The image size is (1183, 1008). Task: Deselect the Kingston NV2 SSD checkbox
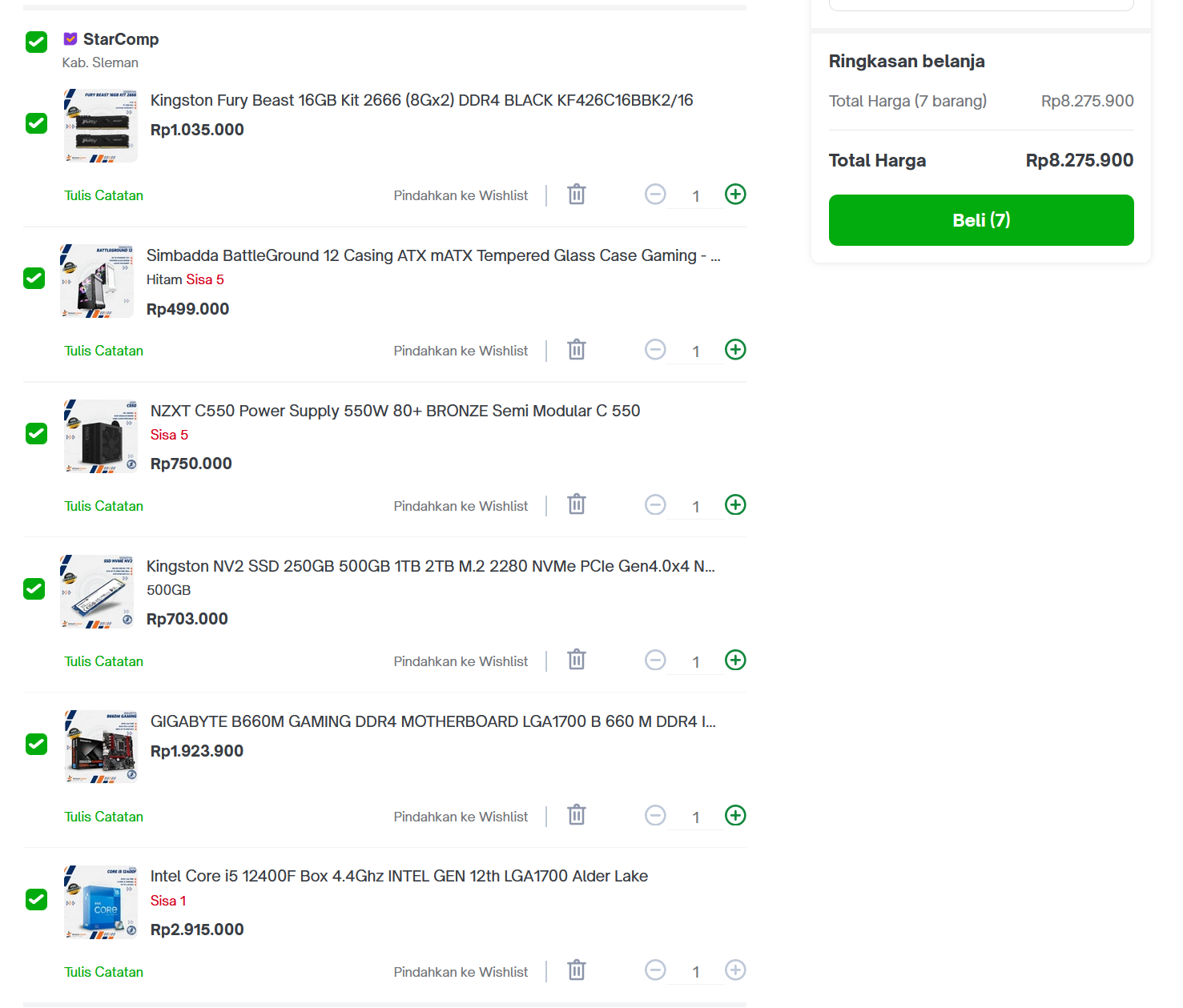point(34,589)
